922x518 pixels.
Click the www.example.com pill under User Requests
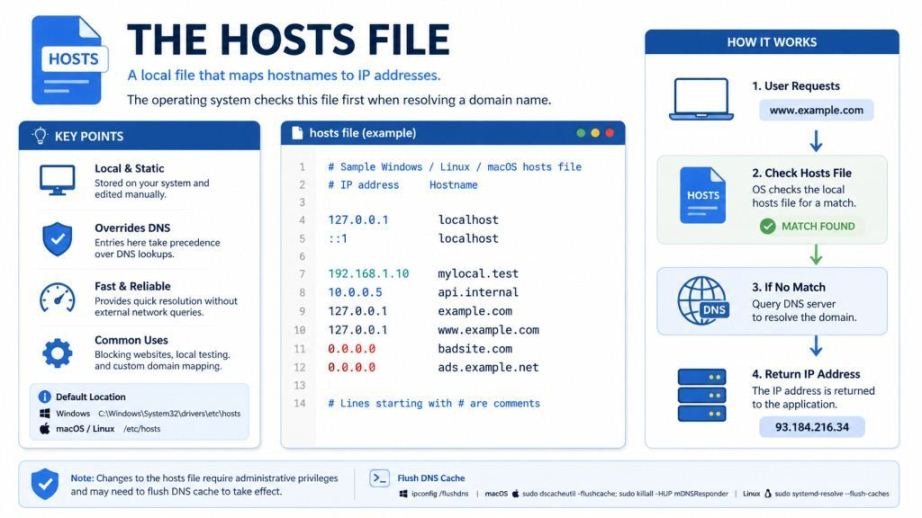coord(816,110)
